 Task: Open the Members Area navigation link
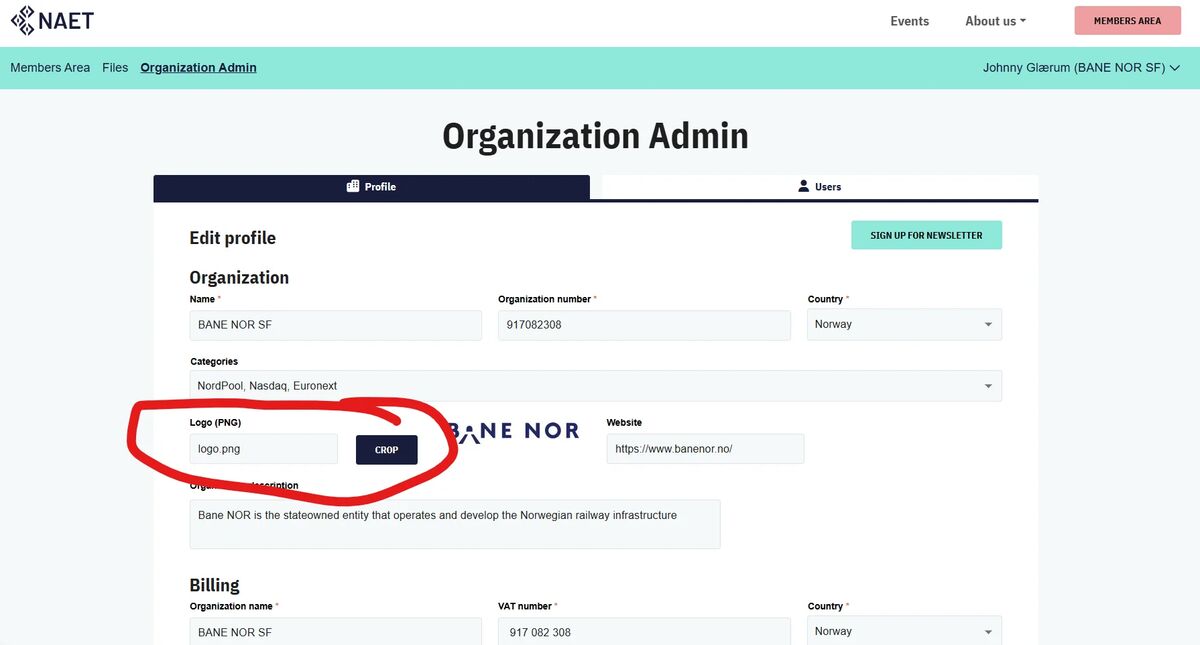point(50,68)
